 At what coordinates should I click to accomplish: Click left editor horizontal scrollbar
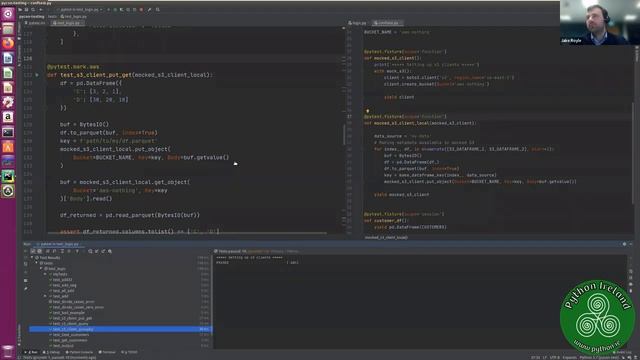tap(187, 233)
